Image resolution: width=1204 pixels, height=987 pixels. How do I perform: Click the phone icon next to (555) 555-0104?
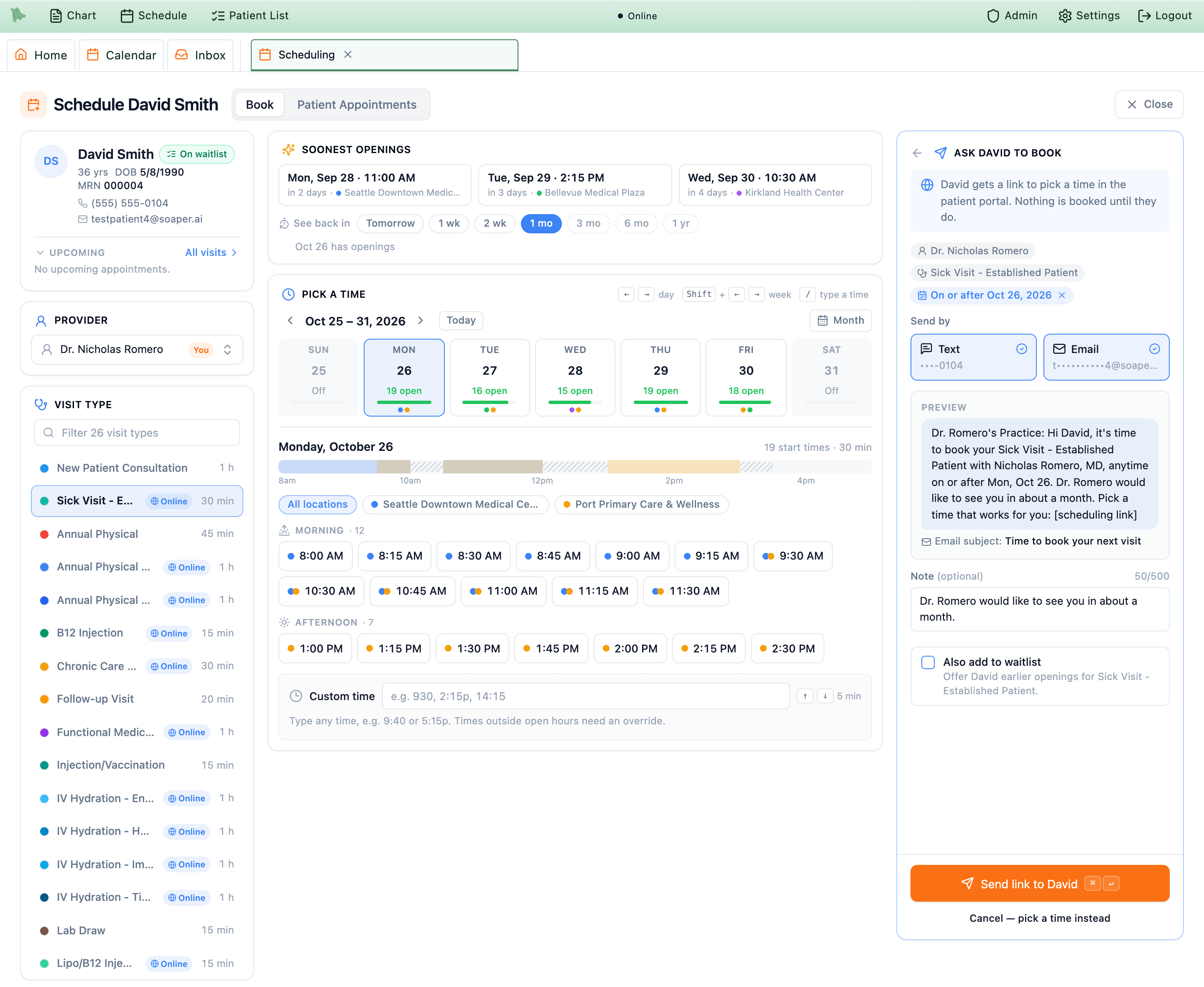pyautogui.click(x=83, y=204)
